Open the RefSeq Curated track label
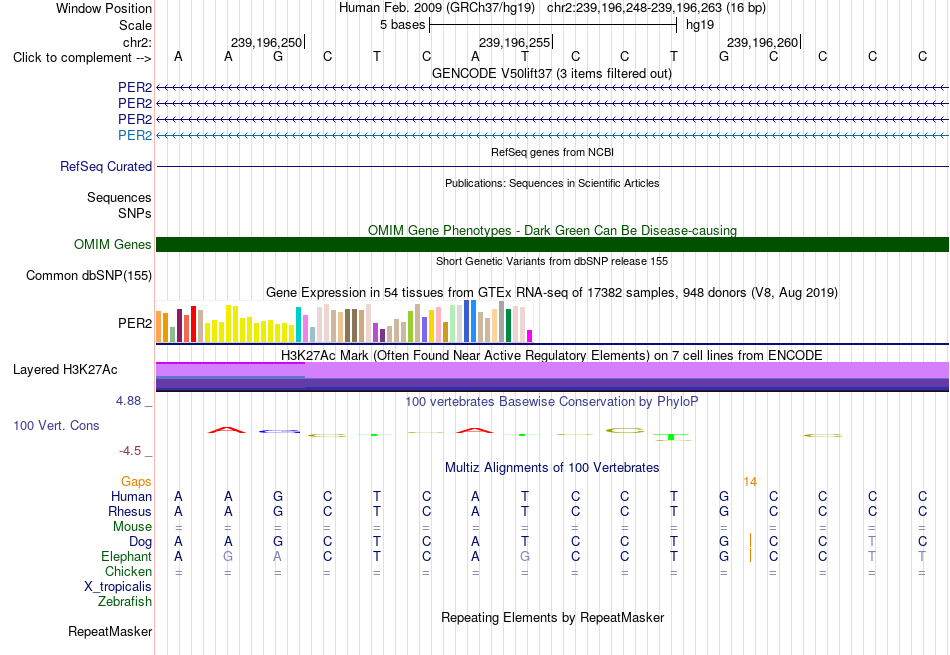This screenshot has height=655, width=950. click(x=106, y=166)
